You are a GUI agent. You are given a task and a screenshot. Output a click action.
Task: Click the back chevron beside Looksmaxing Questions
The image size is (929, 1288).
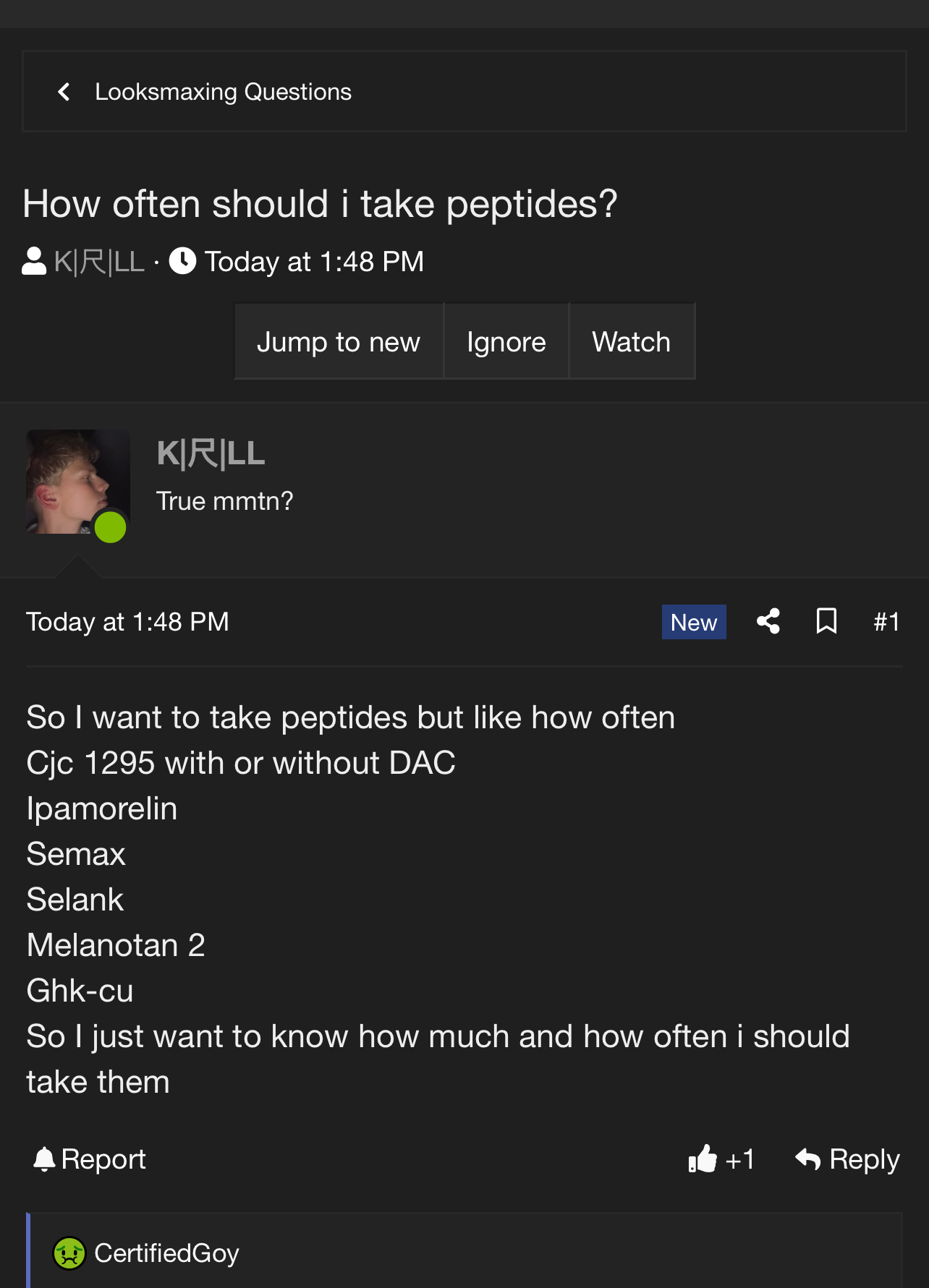click(x=64, y=92)
